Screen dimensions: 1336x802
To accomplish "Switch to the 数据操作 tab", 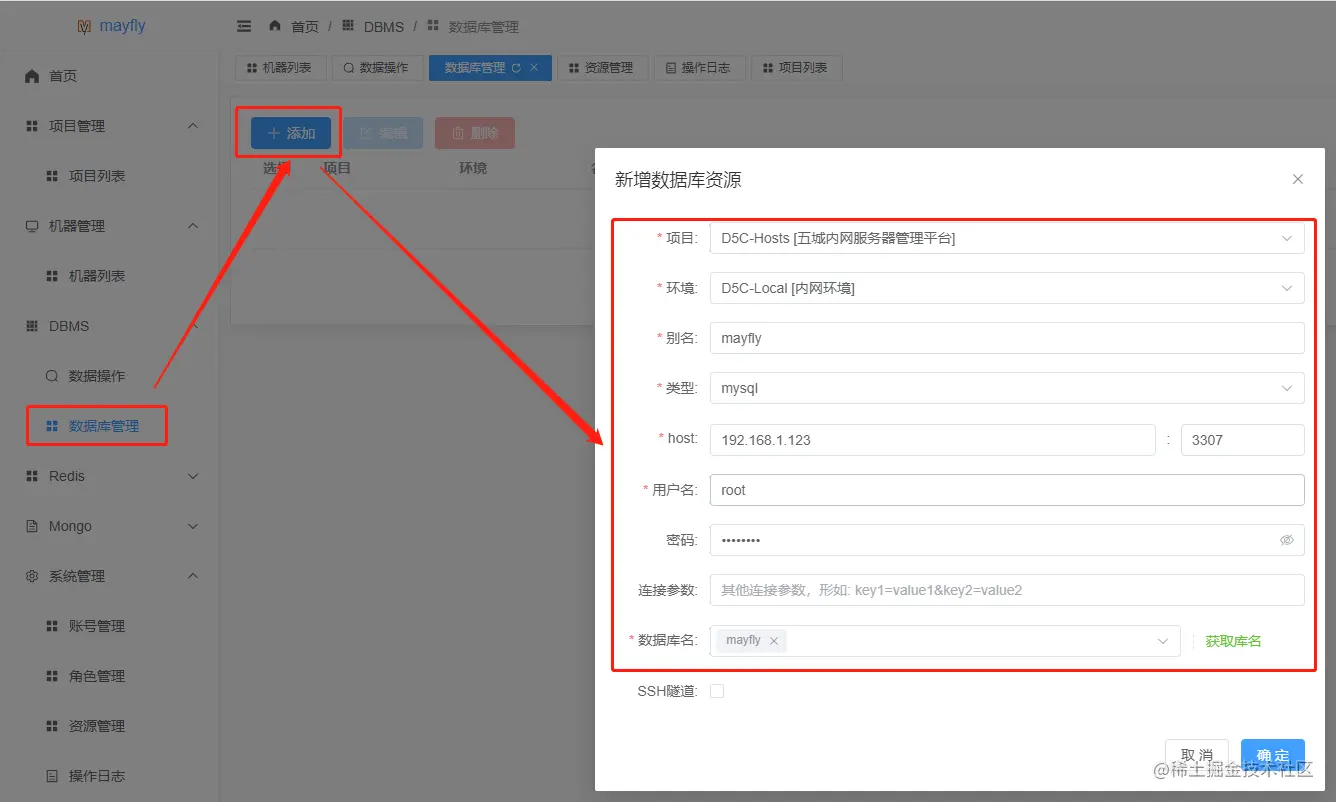I will (377, 68).
